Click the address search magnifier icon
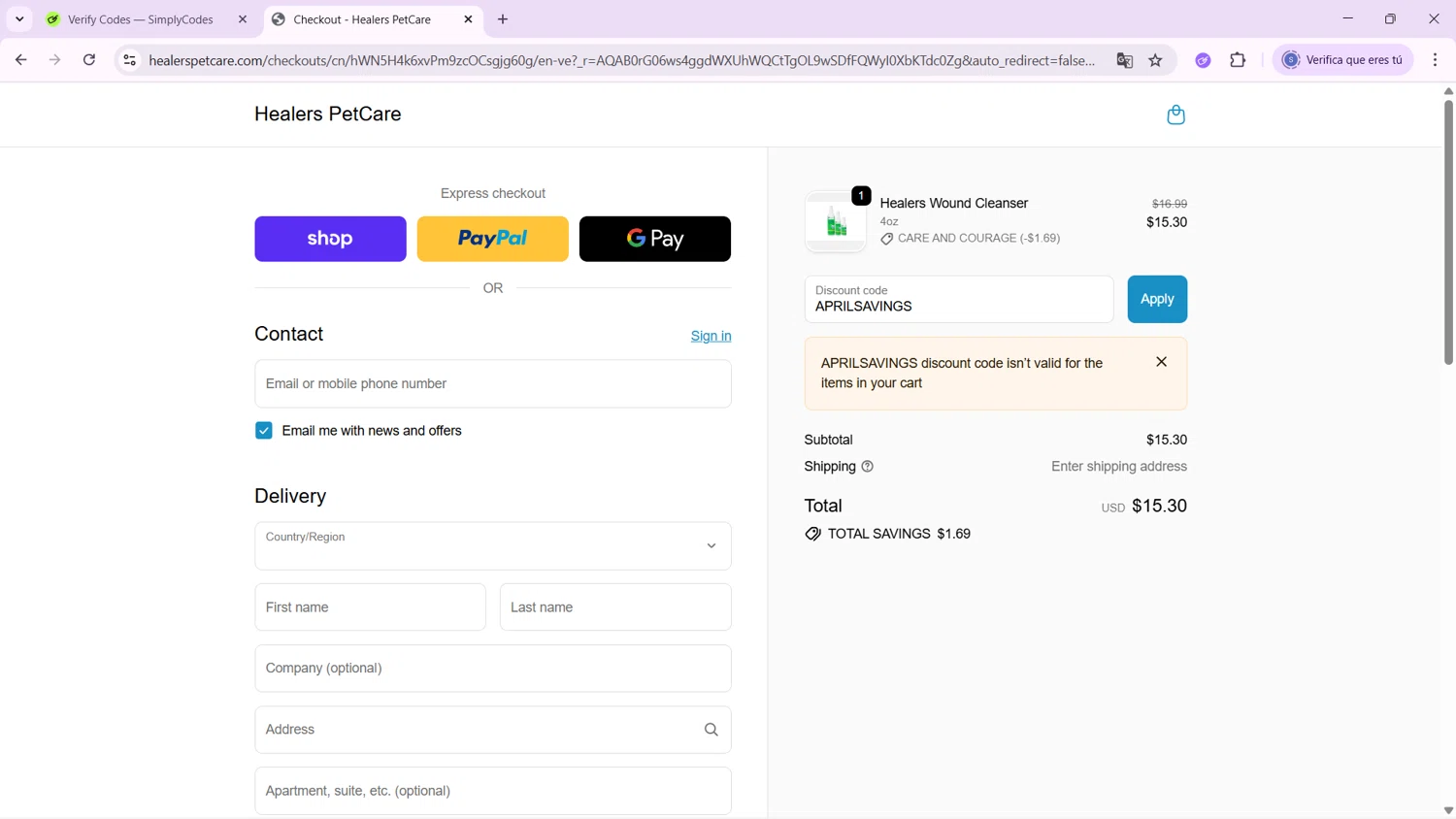Screen dimensions: 1456x819 [x=711, y=730]
